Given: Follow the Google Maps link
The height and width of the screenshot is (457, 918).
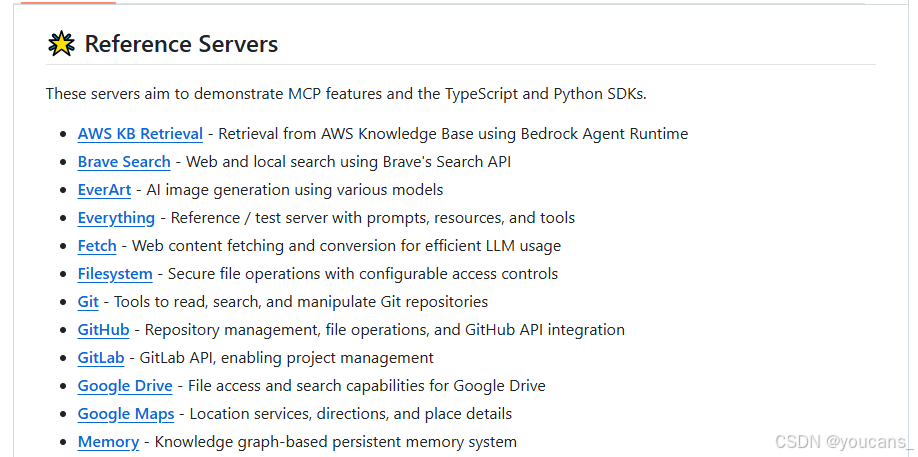Looking at the screenshot, I should tap(126, 414).
